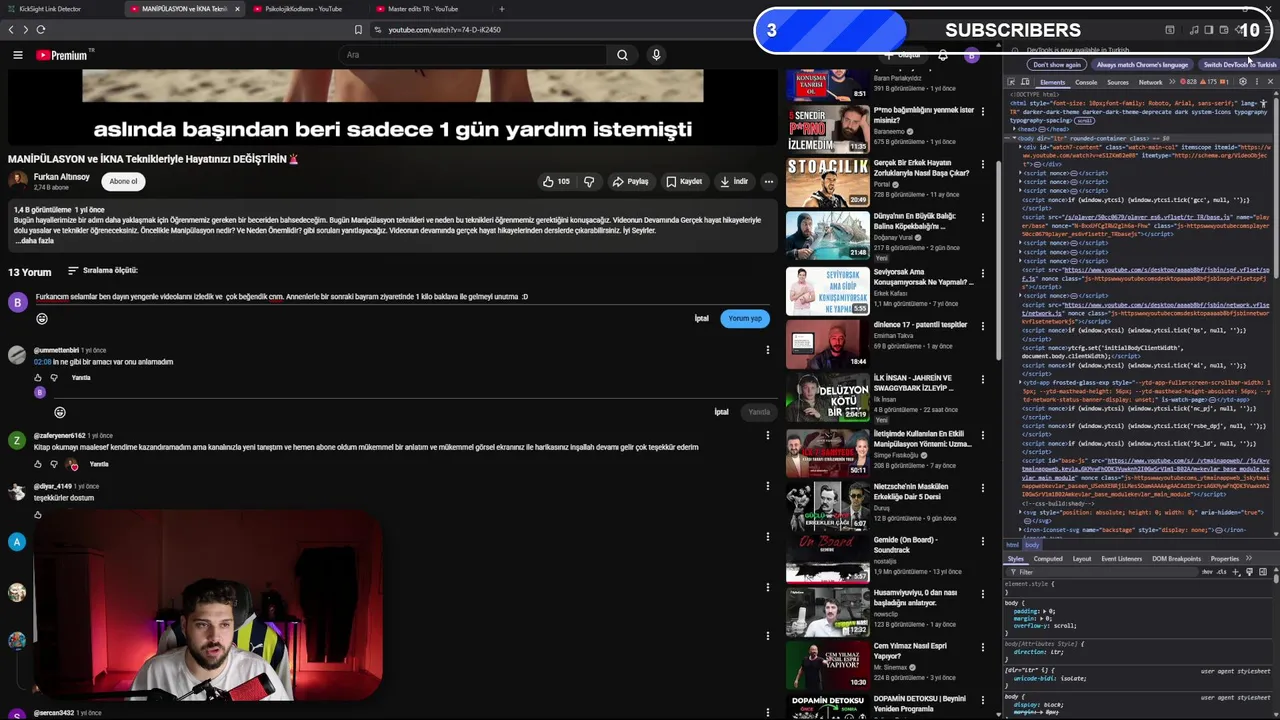
Task: Click Switch DevTools to Turkish
Action: (1239, 65)
